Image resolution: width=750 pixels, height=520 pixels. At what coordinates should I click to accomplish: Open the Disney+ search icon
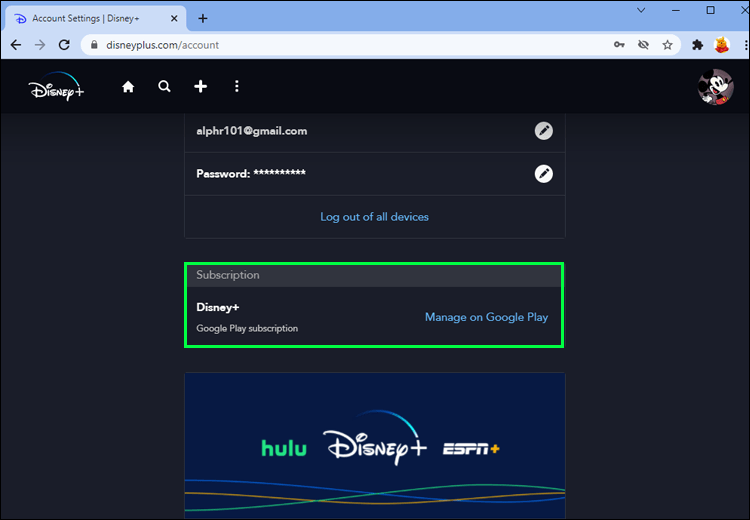click(164, 87)
